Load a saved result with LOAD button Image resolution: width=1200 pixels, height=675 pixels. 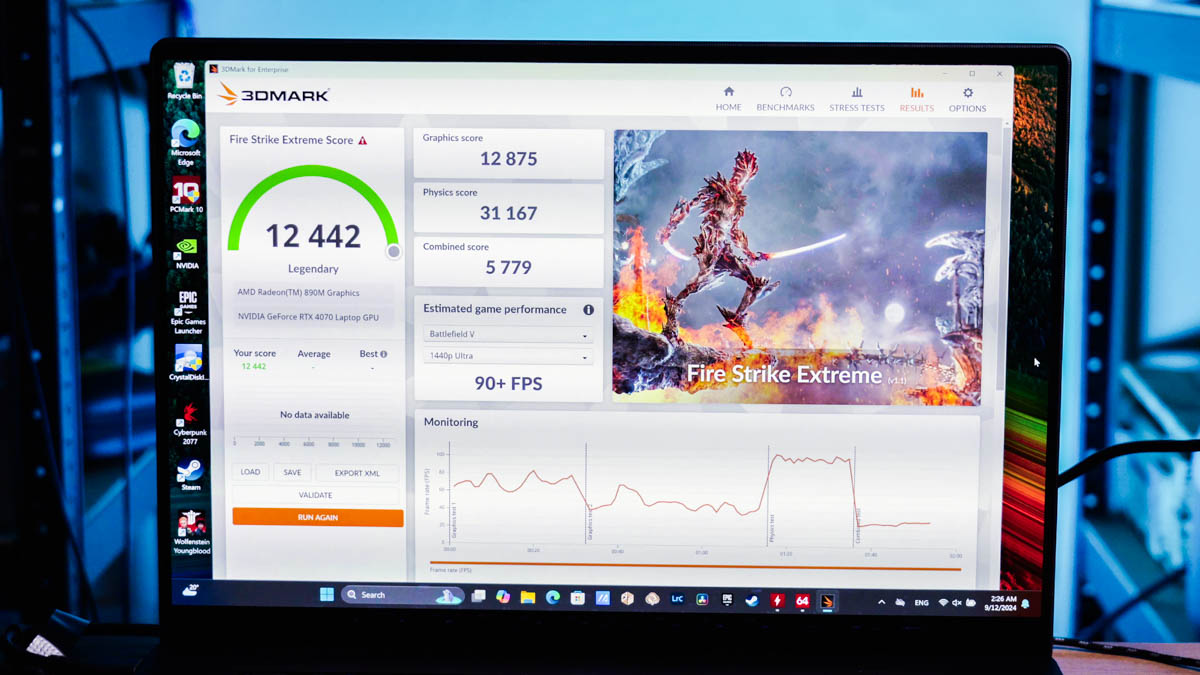[x=250, y=472]
